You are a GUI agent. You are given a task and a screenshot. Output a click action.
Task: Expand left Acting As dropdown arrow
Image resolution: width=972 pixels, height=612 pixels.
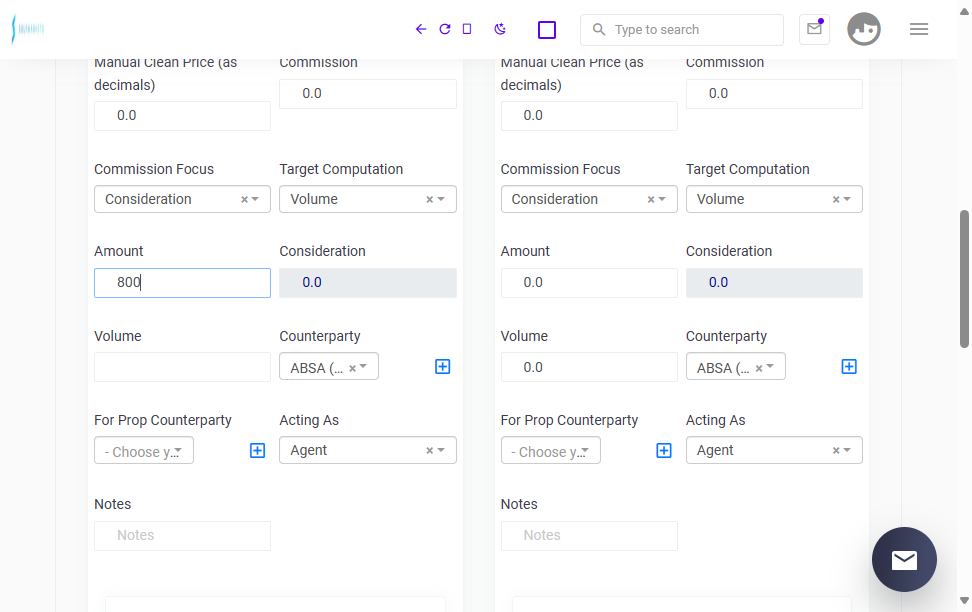point(441,450)
